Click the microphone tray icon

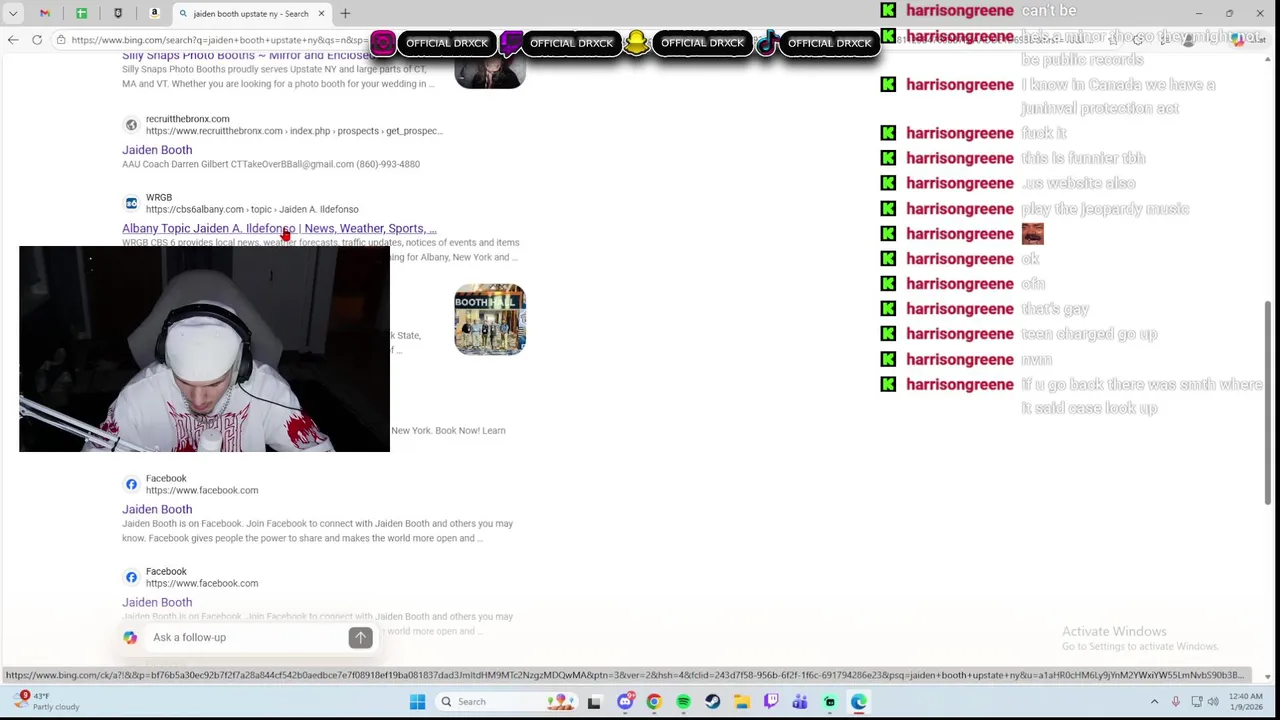click(1176, 702)
